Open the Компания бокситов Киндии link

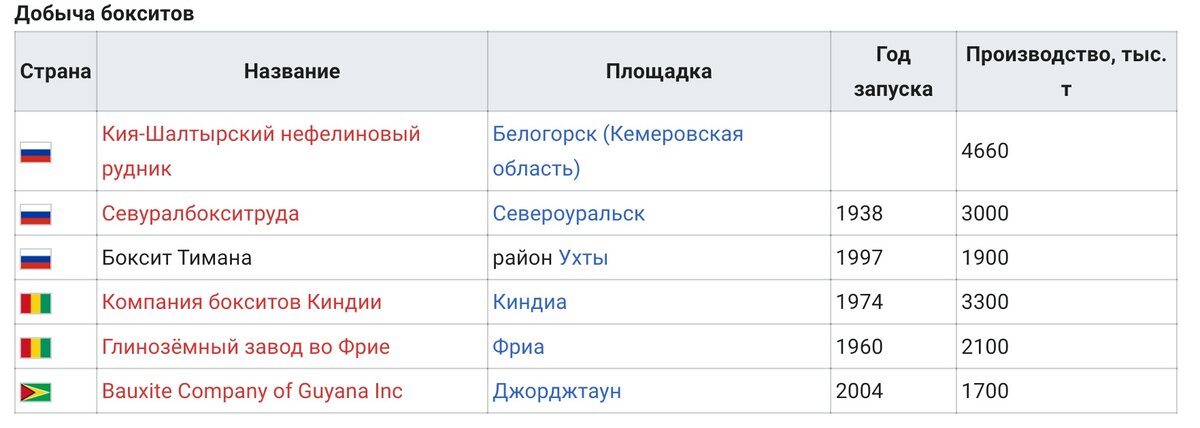click(242, 302)
